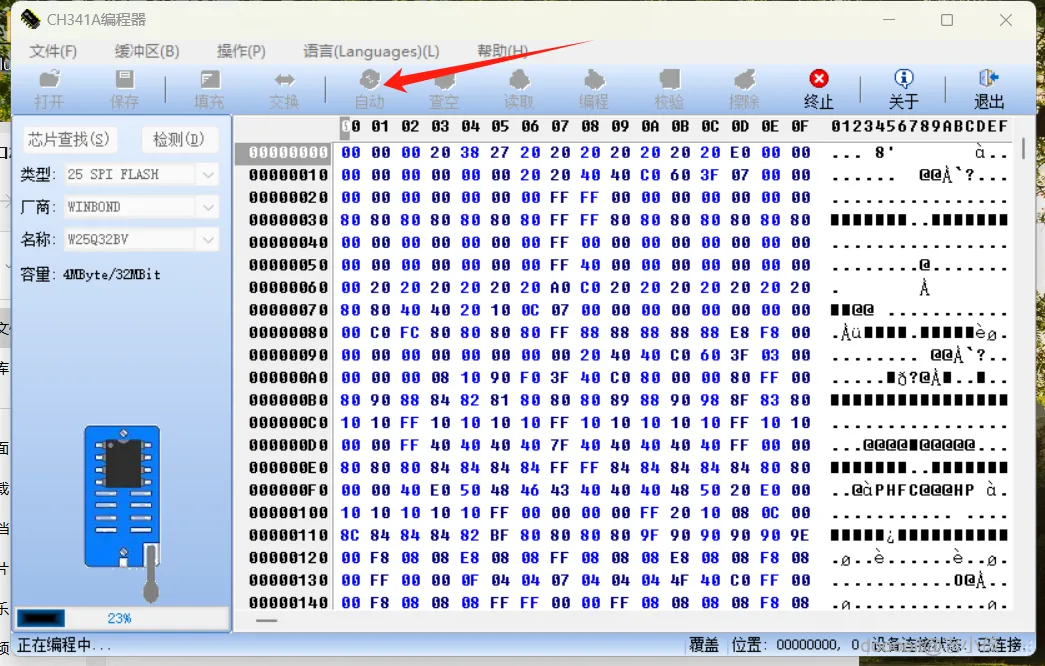Expand the 厂商 dropdown showing WINBOND
The height and width of the screenshot is (666, 1045).
click(x=208, y=207)
